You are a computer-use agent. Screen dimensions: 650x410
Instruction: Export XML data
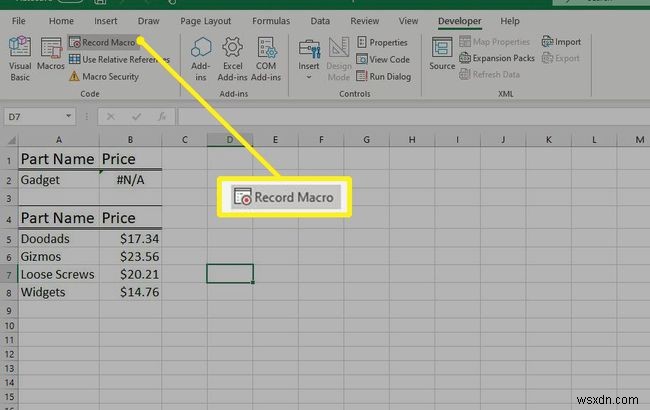point(560,58)
